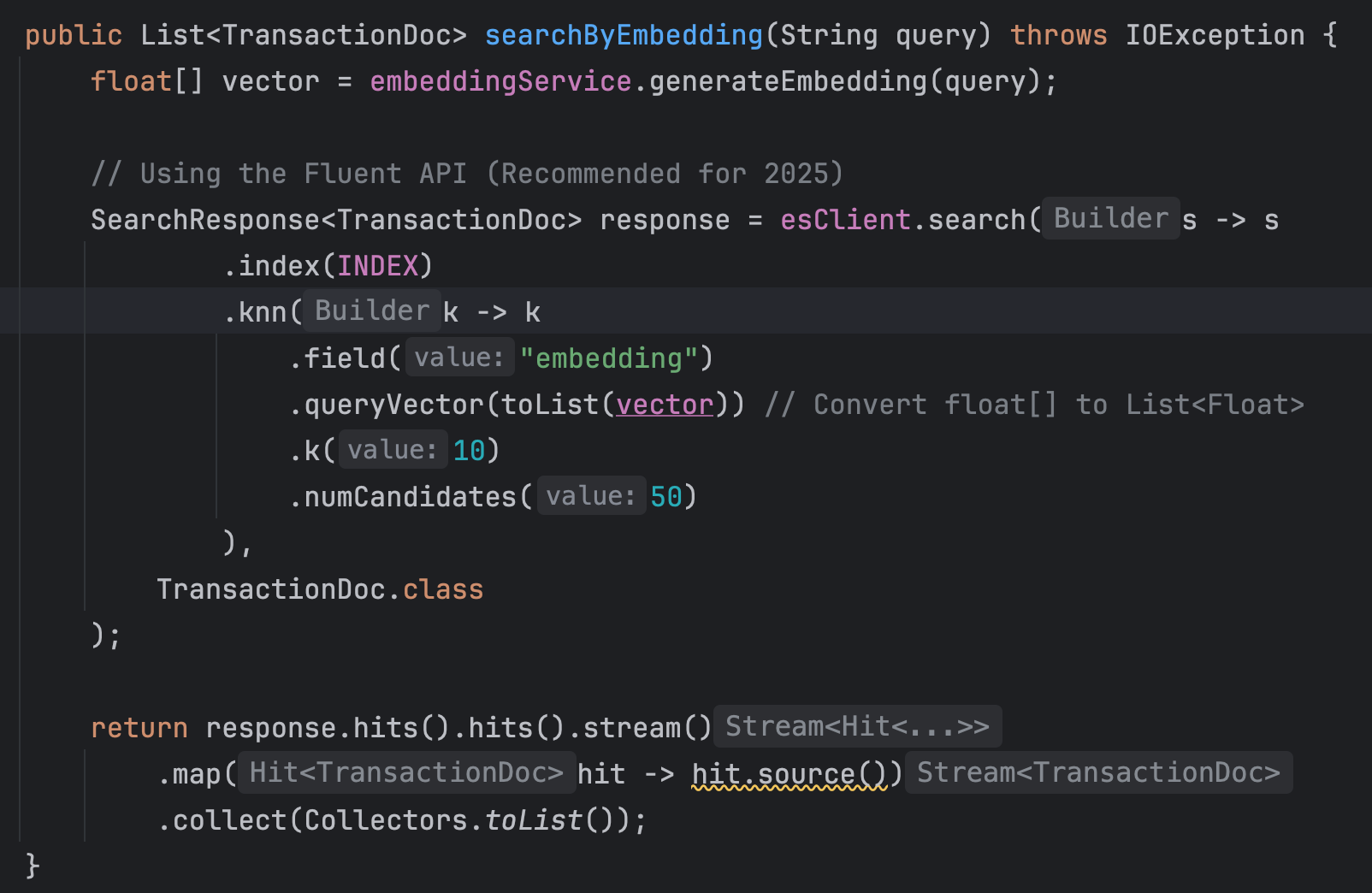
Task: Click the Hit<TransactionDoc> lambda parameter hint
Action: pos(406,772)
